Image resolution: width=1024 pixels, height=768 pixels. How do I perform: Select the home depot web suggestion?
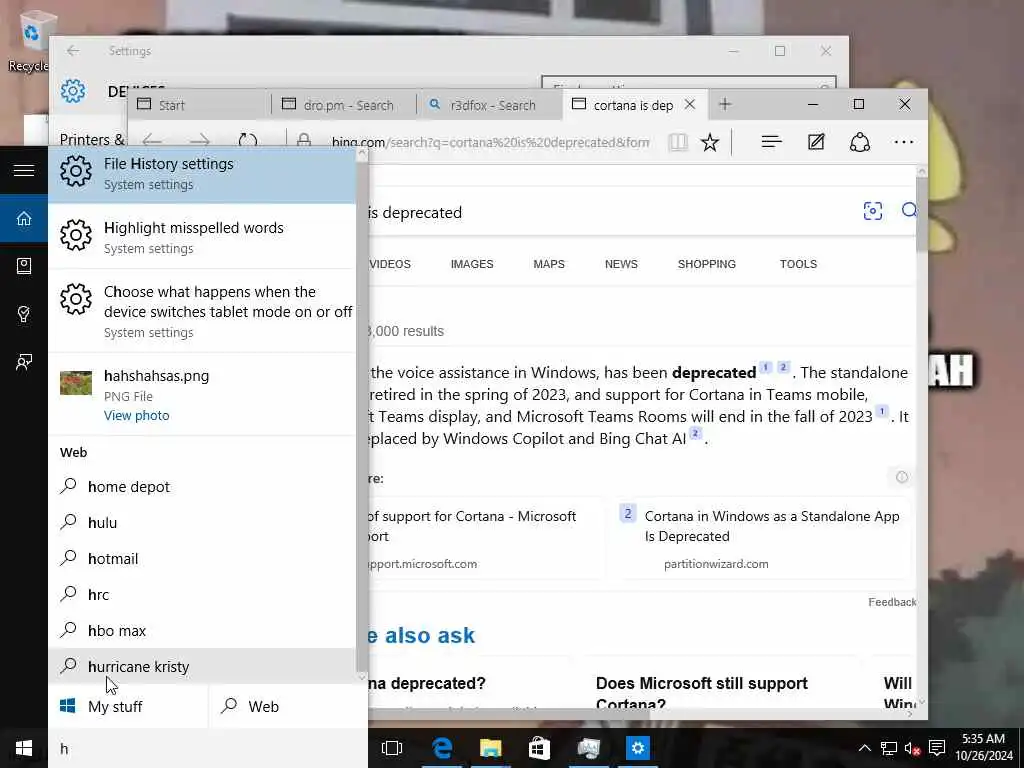(x=202, y=487)
